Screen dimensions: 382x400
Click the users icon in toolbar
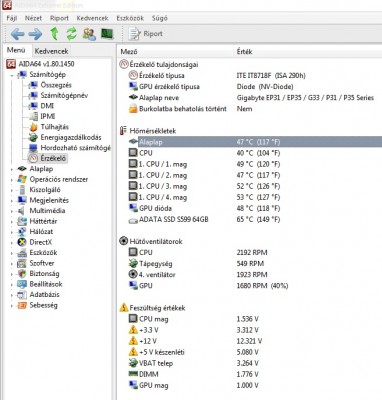89,34
